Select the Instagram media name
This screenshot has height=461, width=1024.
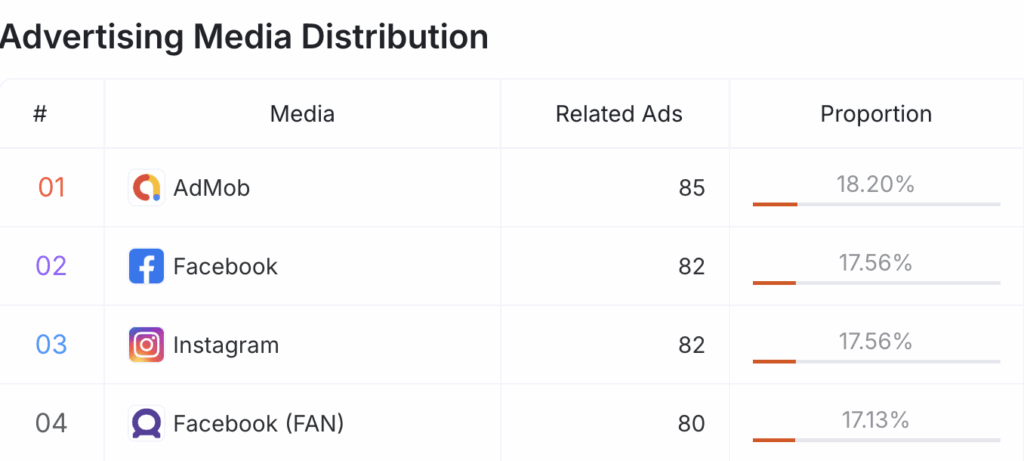click(x=226, y=345)
